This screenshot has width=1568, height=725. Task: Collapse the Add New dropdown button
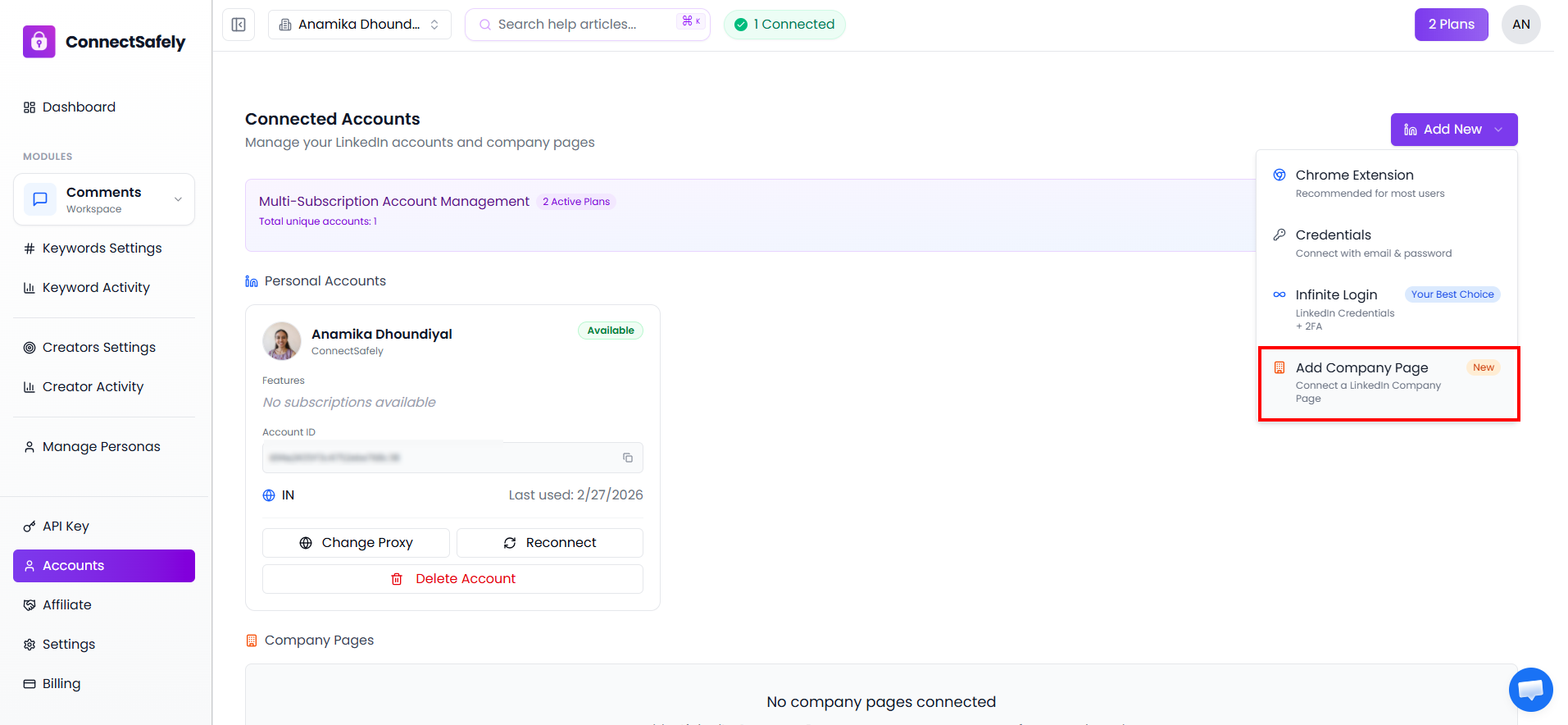pos(1454,130)
